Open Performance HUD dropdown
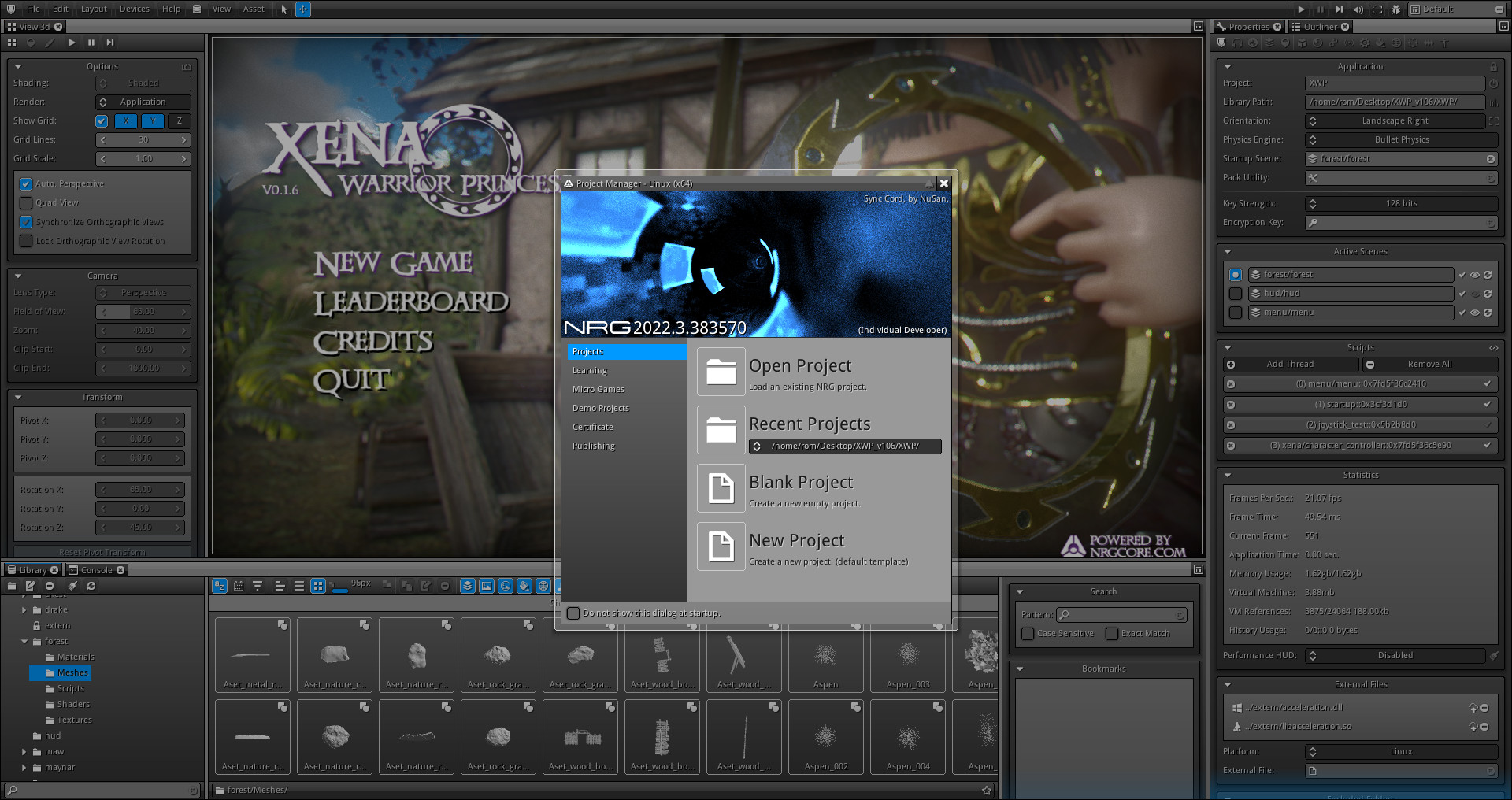 pos(1394,655)
